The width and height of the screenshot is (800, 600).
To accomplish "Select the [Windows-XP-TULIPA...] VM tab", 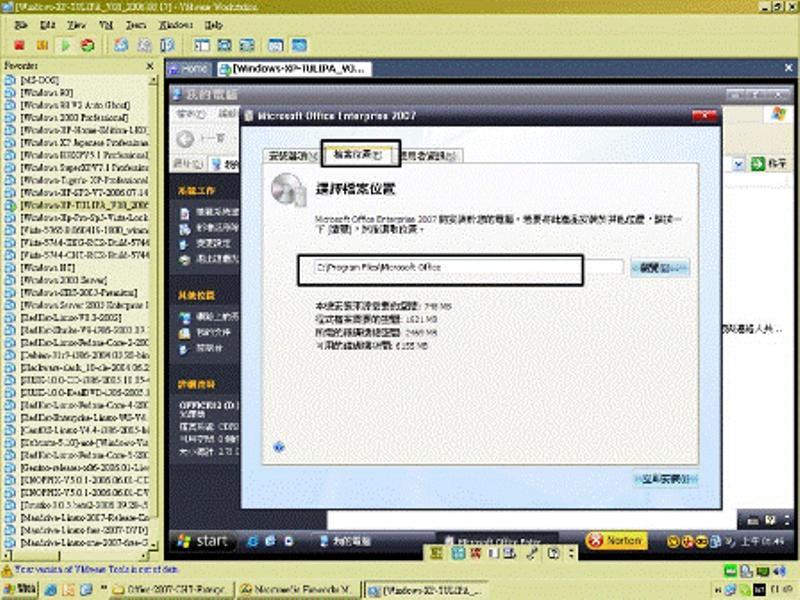I will click(x=293, y=69).
